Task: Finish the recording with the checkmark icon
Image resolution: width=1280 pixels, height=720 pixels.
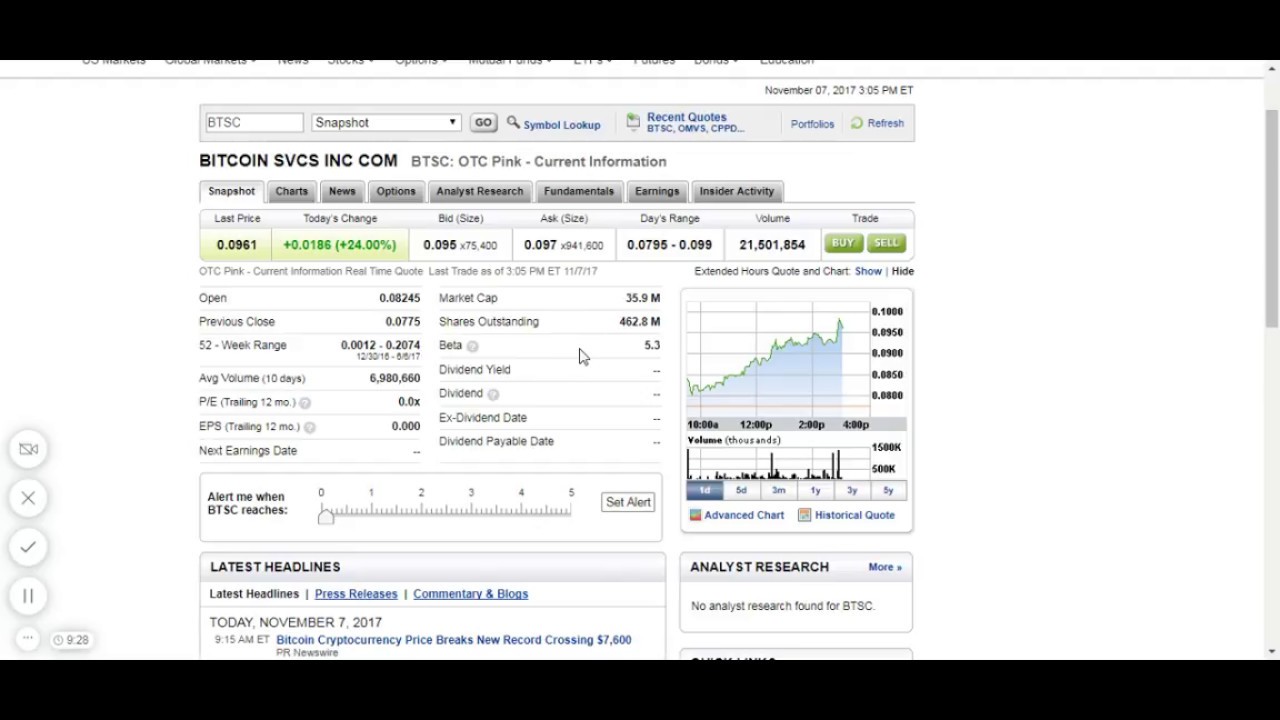Action: point(28,547)
